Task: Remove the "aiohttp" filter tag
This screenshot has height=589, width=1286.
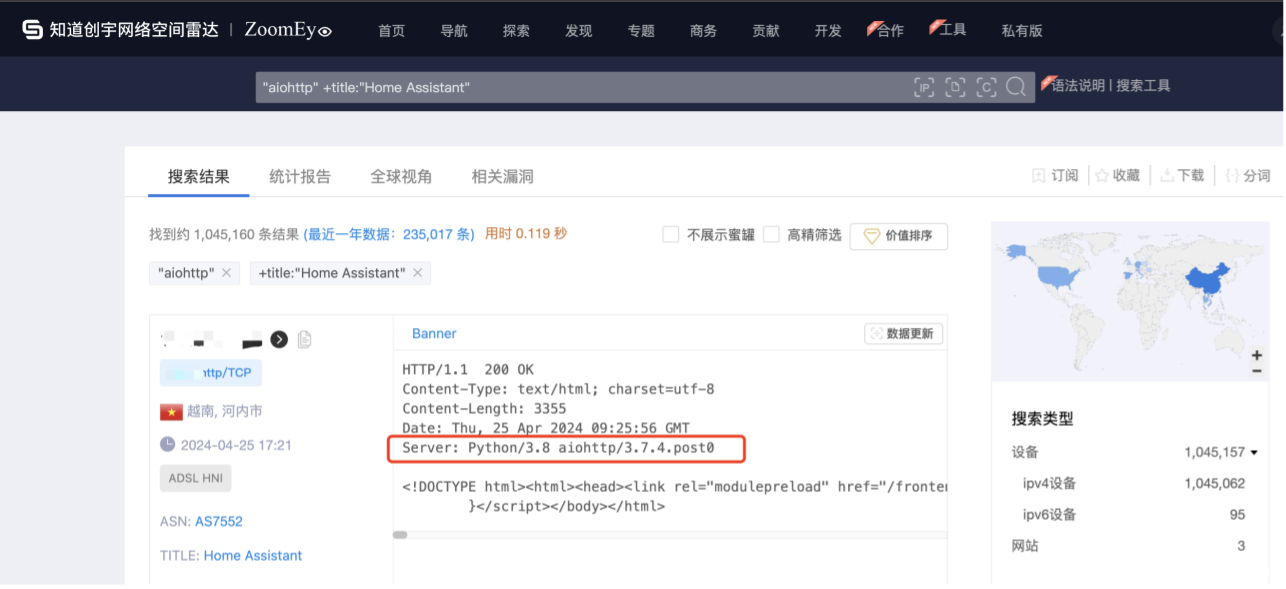Action: tap(227, 273)
